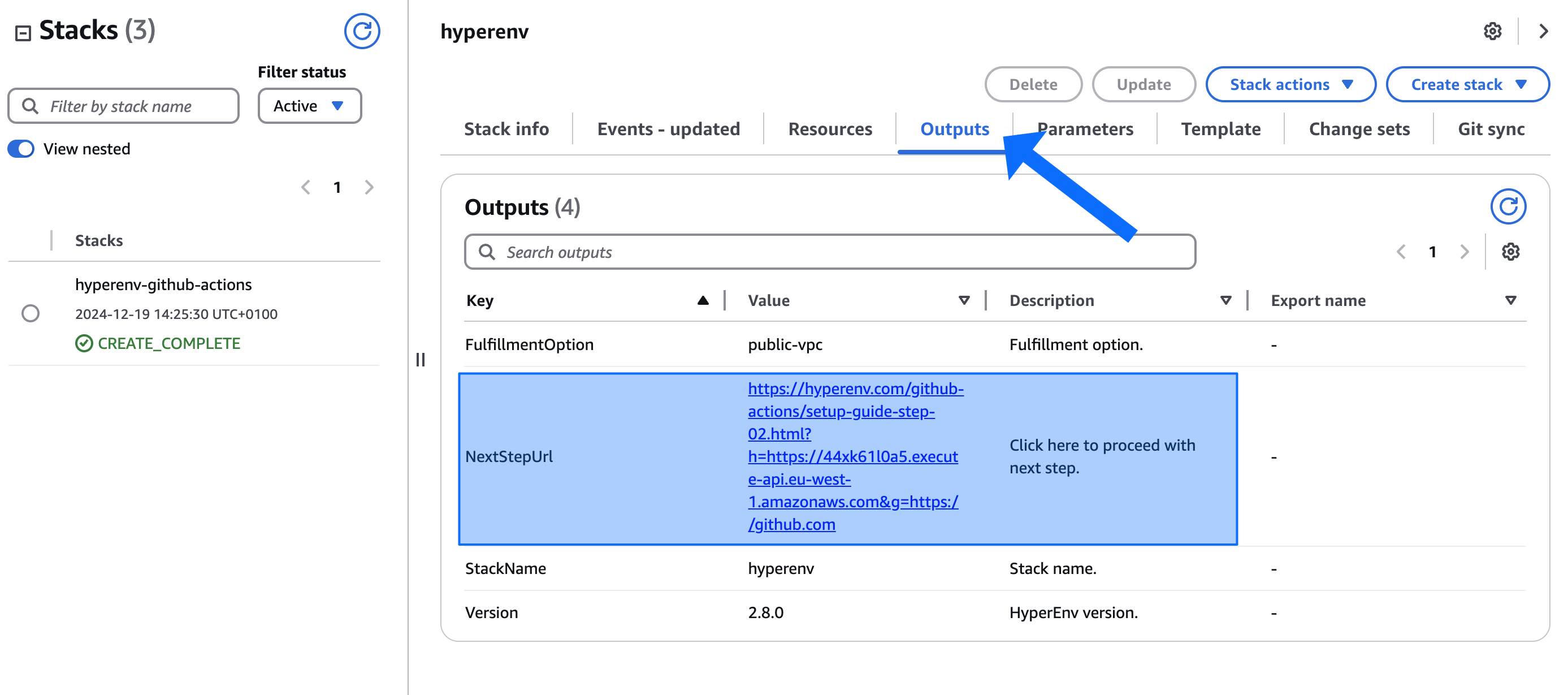Screen dimensions: 1568x695
Task: Open the Events - updated tab
Action: point(668,129)
